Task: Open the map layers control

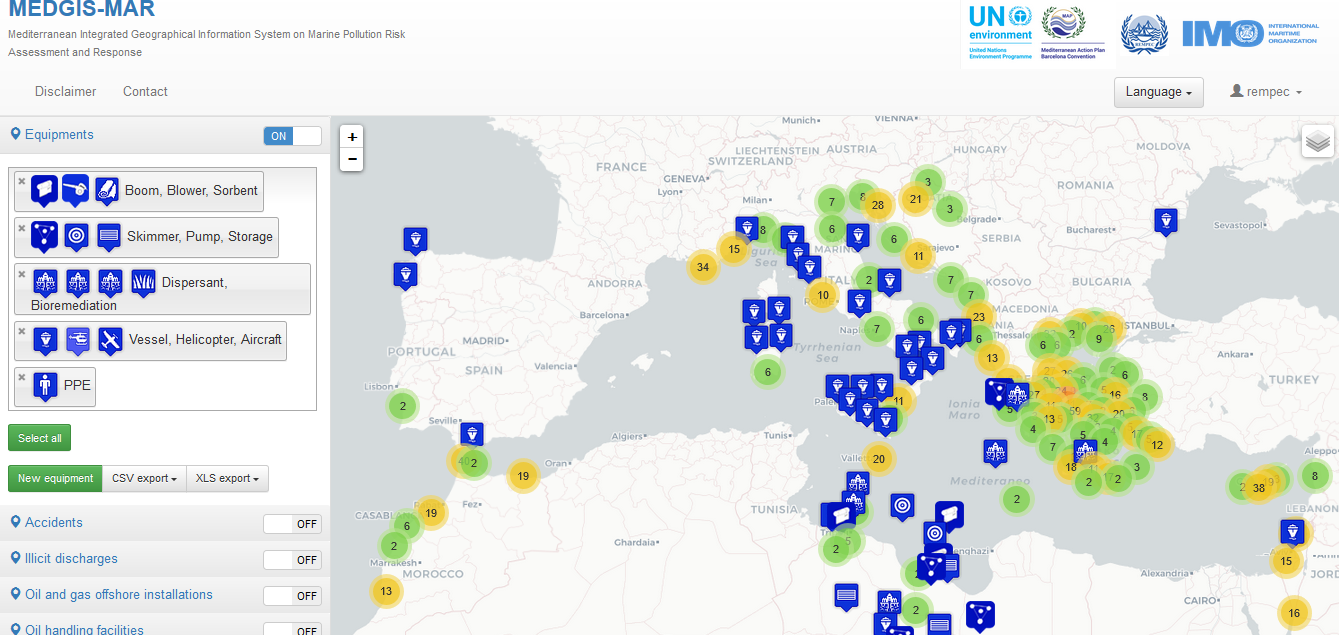Action: (1317, 142)
